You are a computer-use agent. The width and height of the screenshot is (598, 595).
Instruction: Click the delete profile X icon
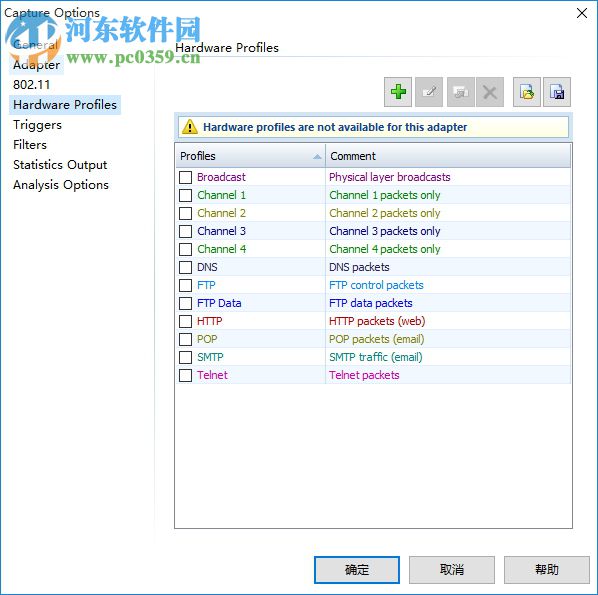[x=490, y=92]
